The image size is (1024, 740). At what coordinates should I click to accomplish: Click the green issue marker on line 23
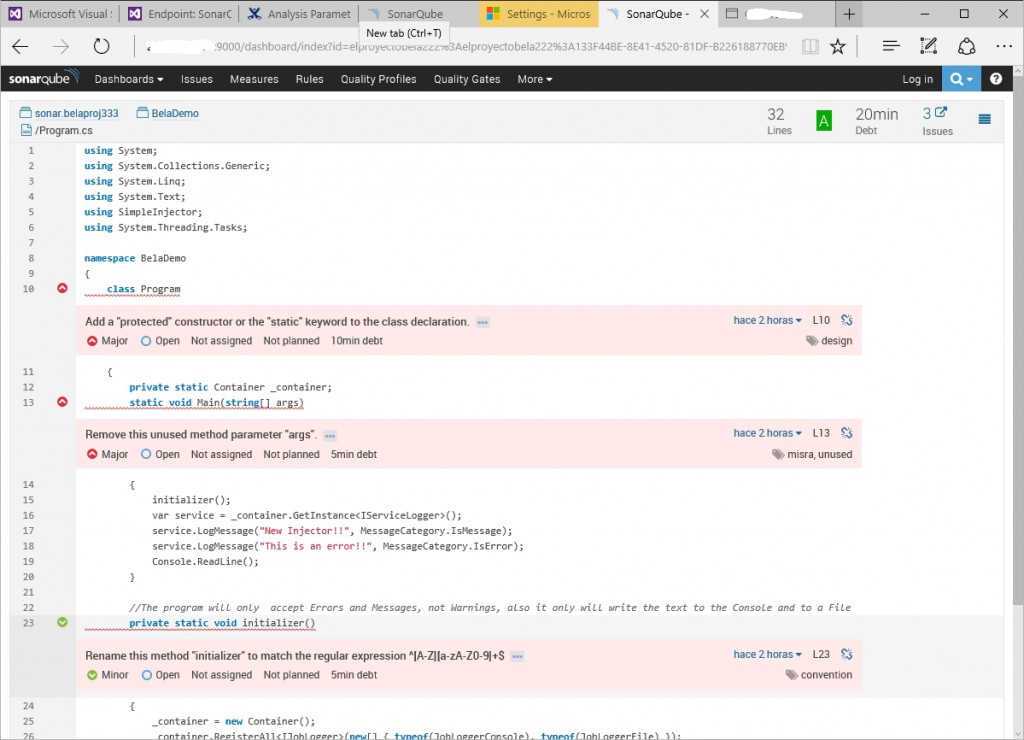pyautogui.click(x=62, y=622)
